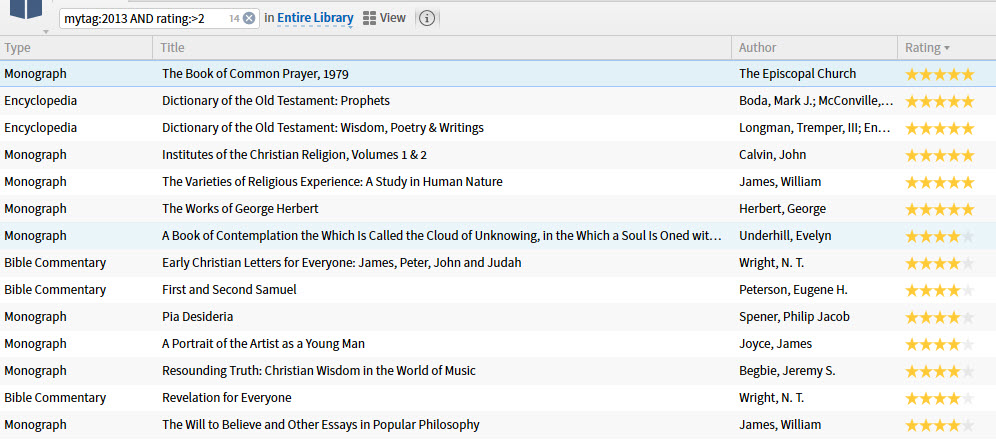Select Dictionary of the Old Testament: Wisdom, Poetry & Writings
The image size is (996, 444).
(323, 128)
